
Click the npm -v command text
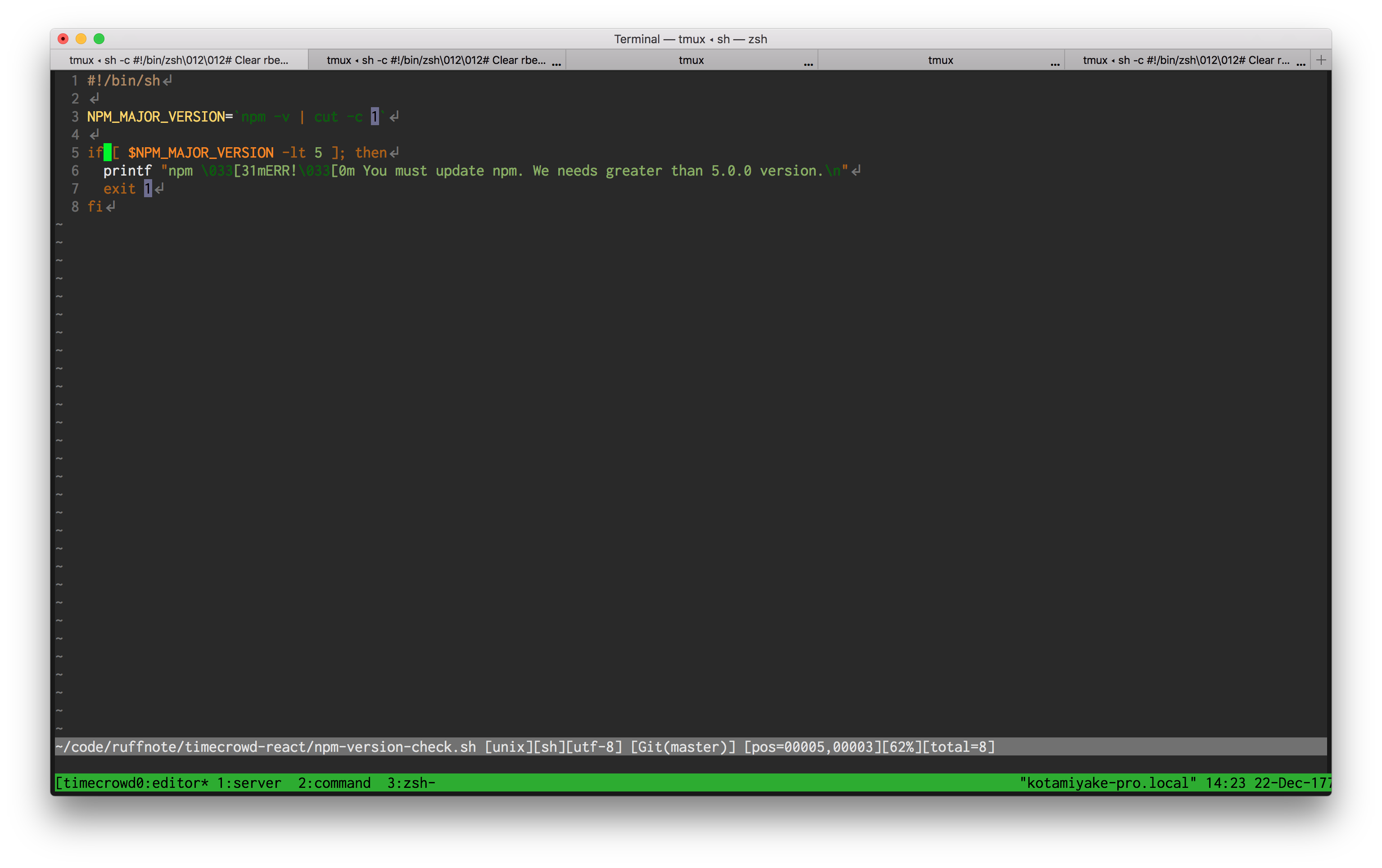tap(265, 117)
